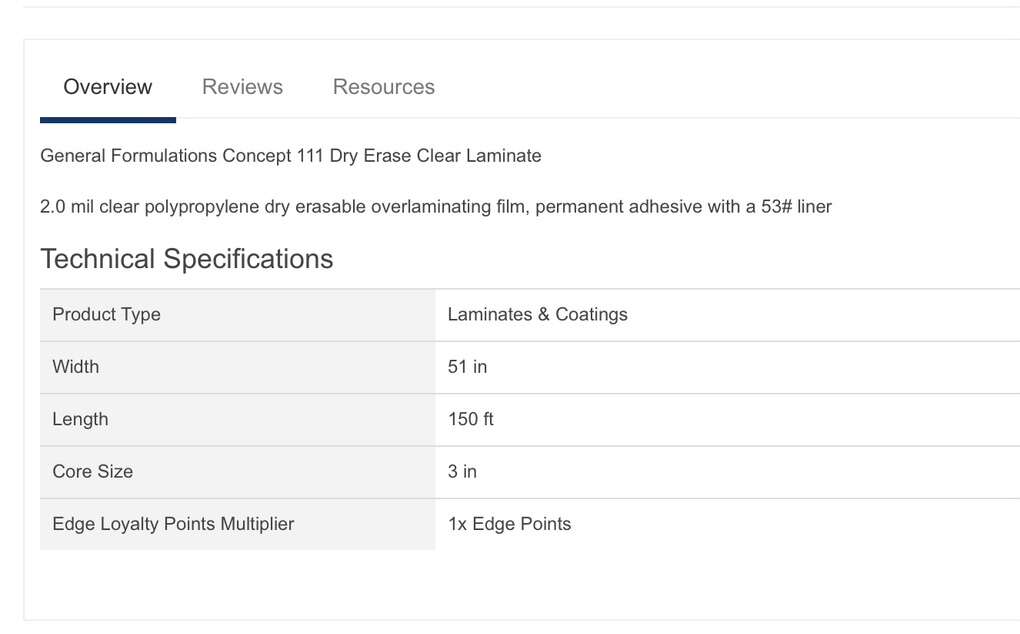Screen dimensions: 1020x634
Task: Click the blue underline beneath Overview
Action: [108, 120]
